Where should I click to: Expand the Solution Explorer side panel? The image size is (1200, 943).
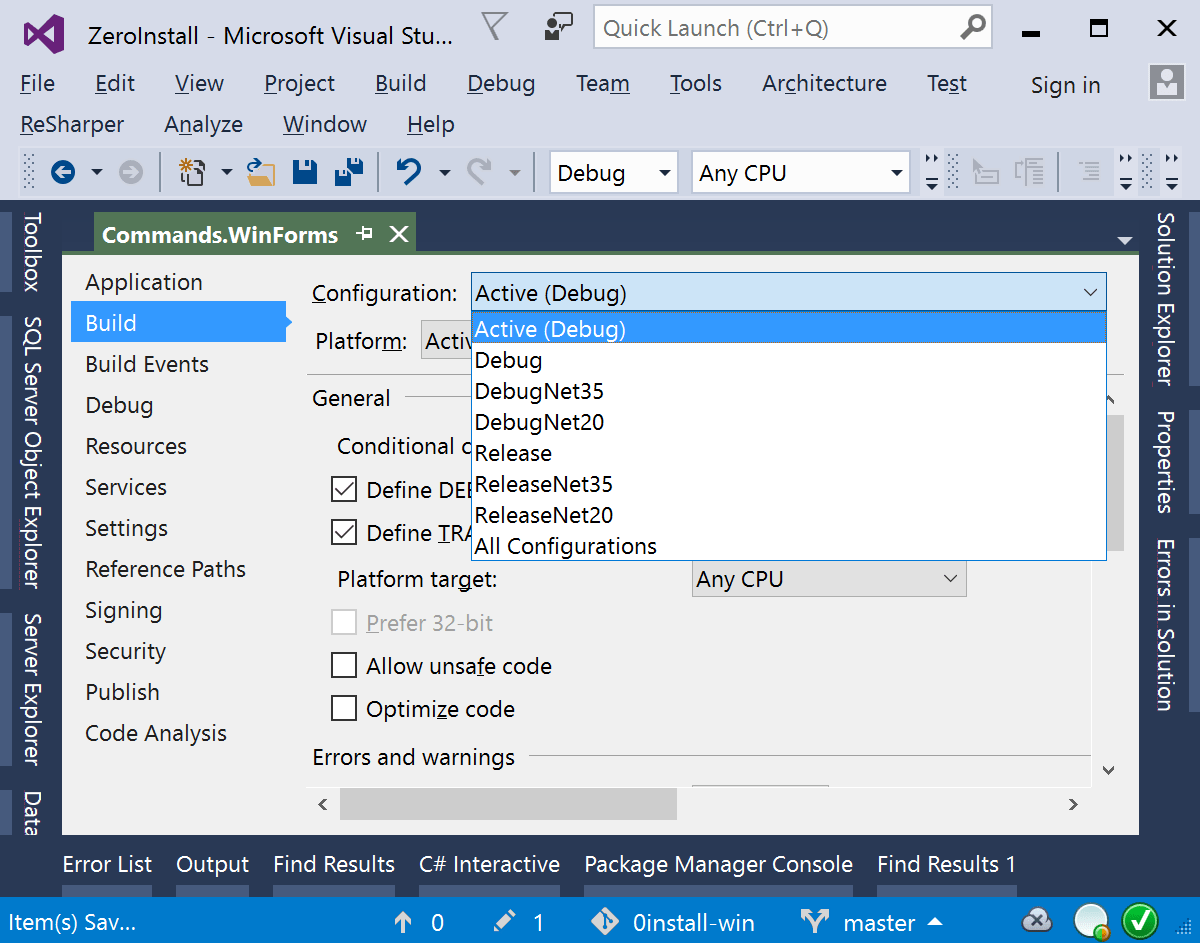[x=1165, y=299]
